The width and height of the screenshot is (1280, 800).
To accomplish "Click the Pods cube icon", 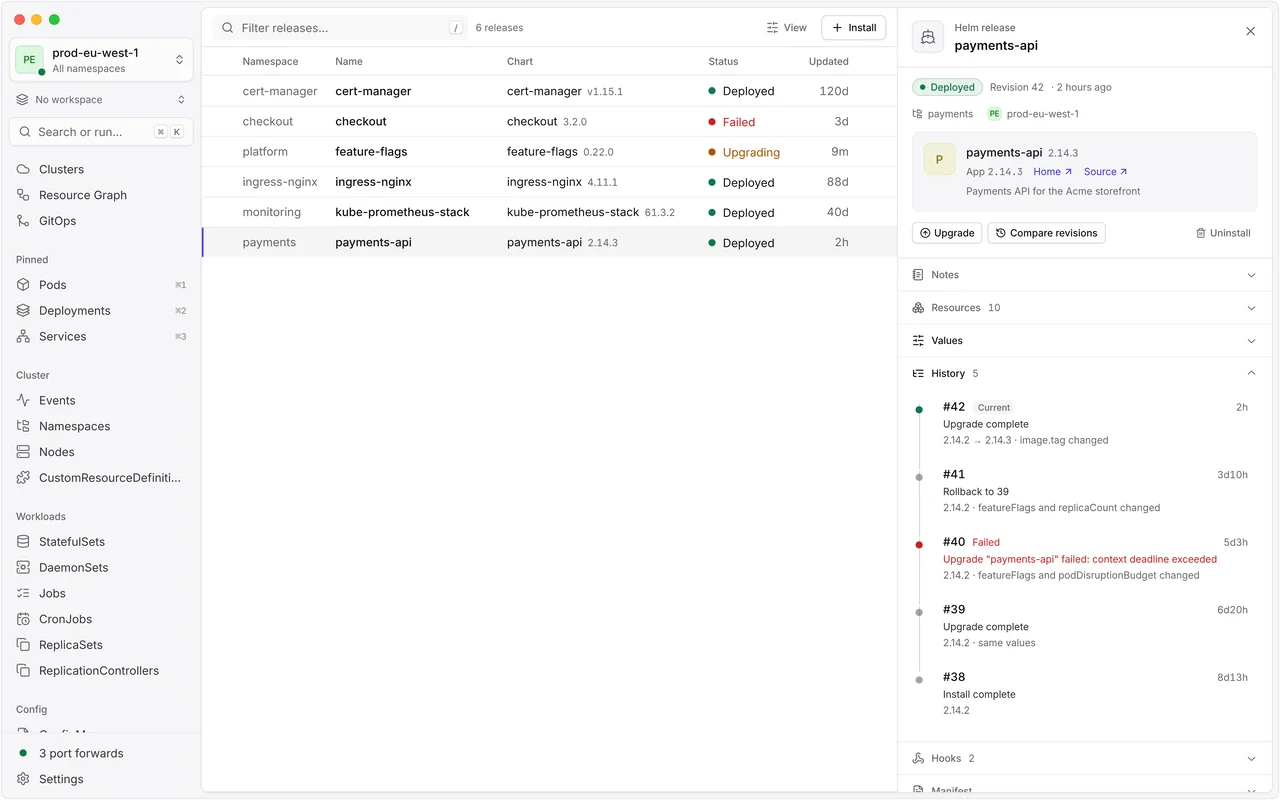I will (x=23, y=285).
